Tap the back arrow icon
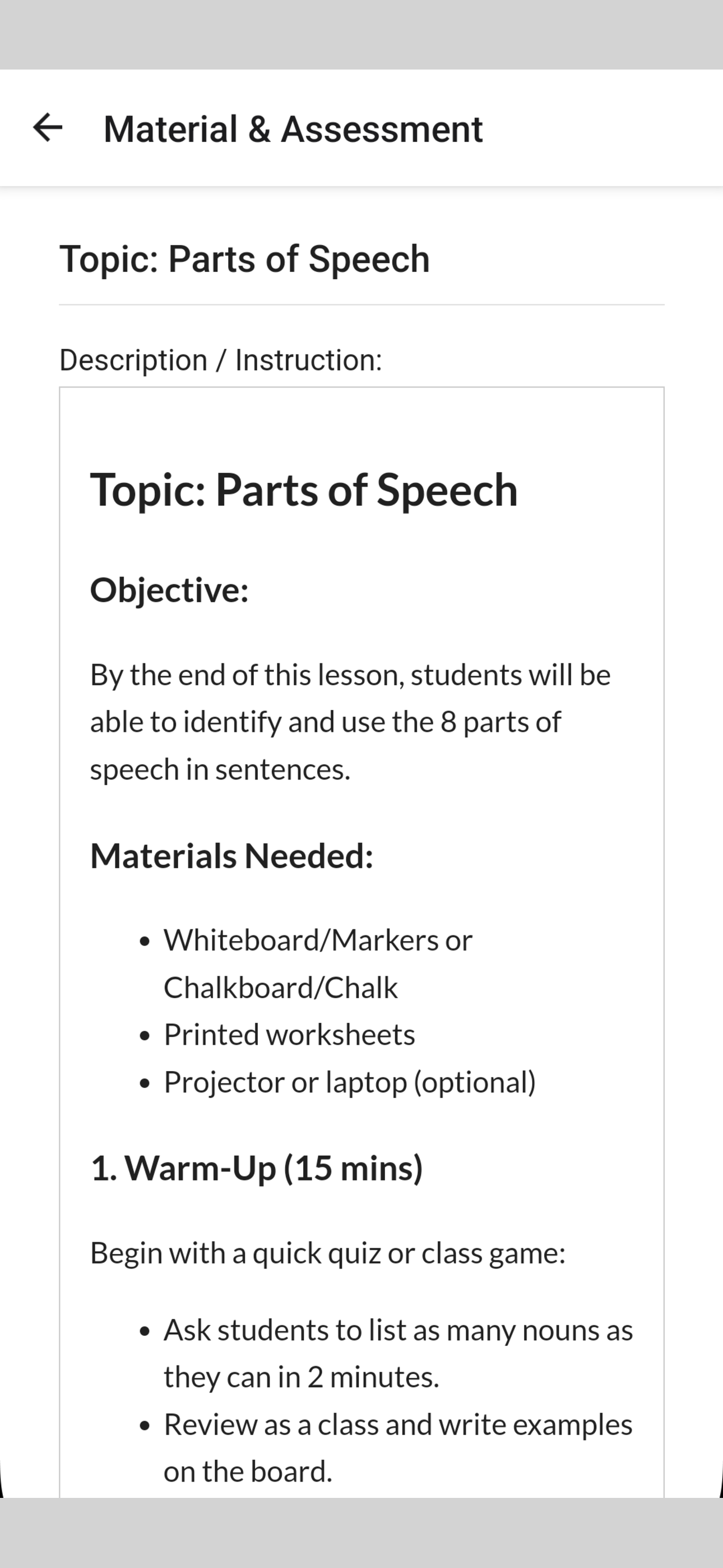The image size is (723, 1568). click(x=48, y=128)
